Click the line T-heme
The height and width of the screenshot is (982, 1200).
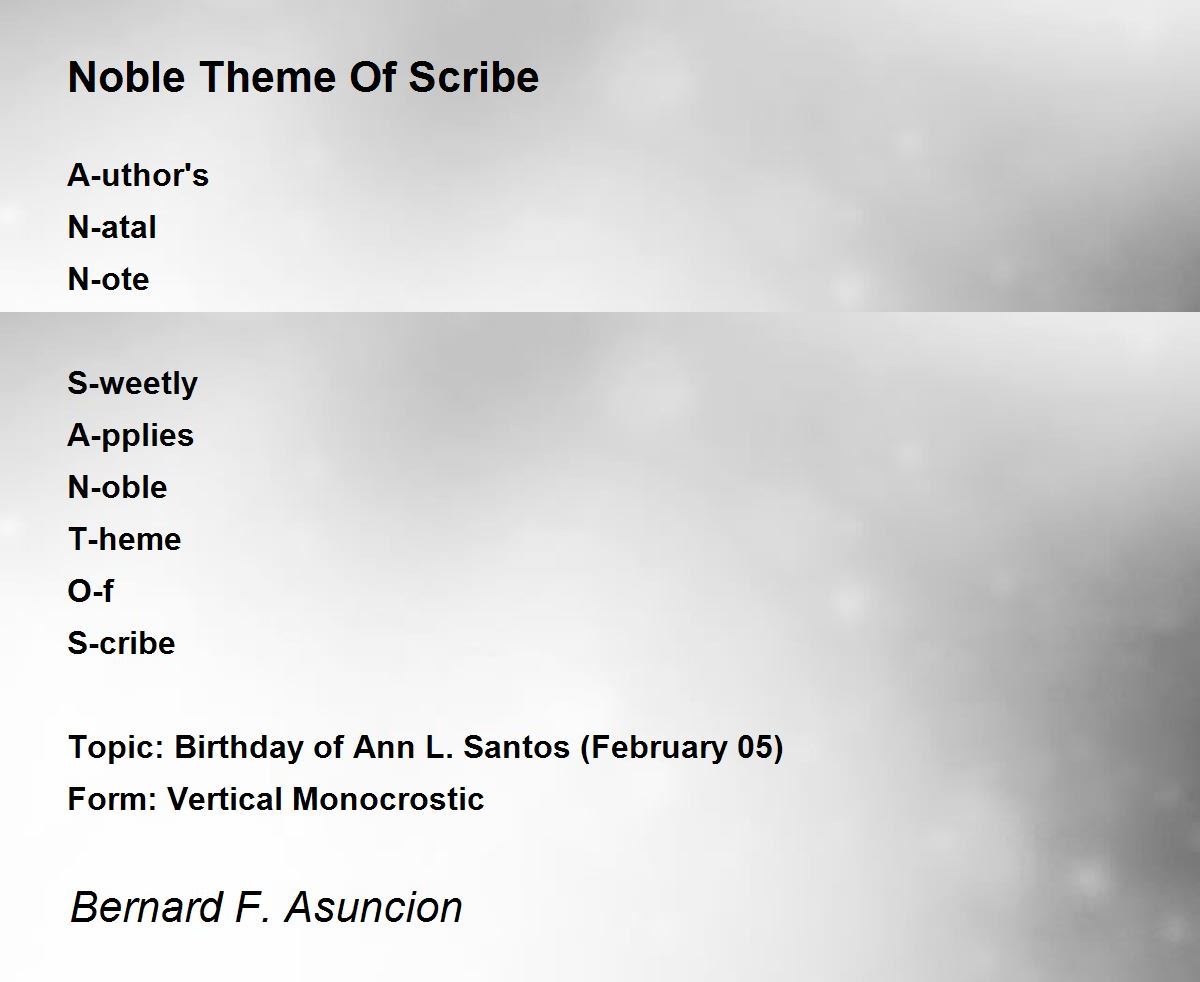coord(124,539)
